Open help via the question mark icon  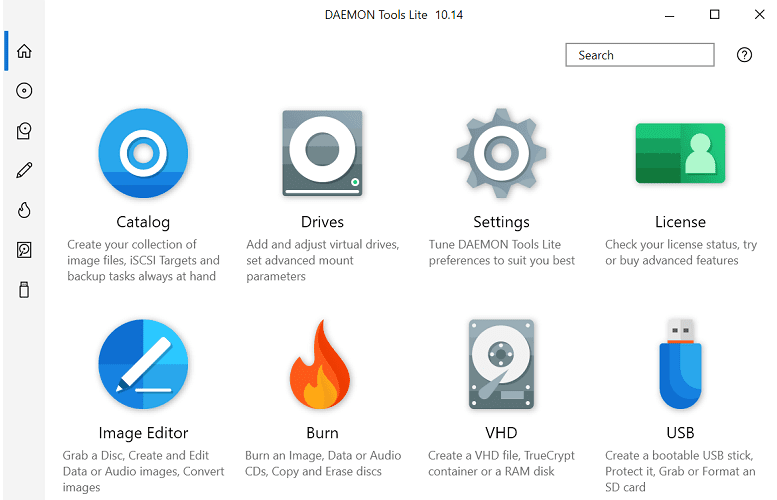click(744, 55)
